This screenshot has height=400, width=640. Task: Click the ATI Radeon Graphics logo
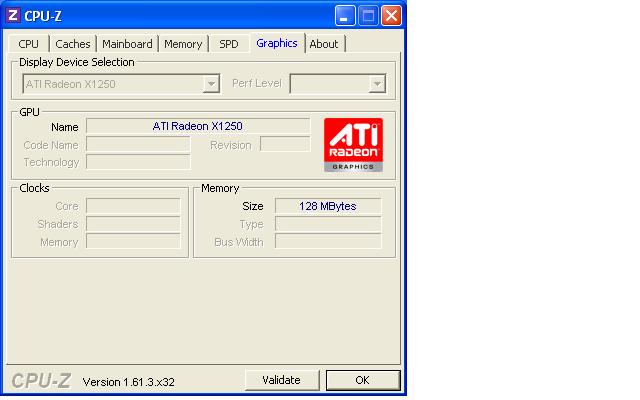point(353,144)
